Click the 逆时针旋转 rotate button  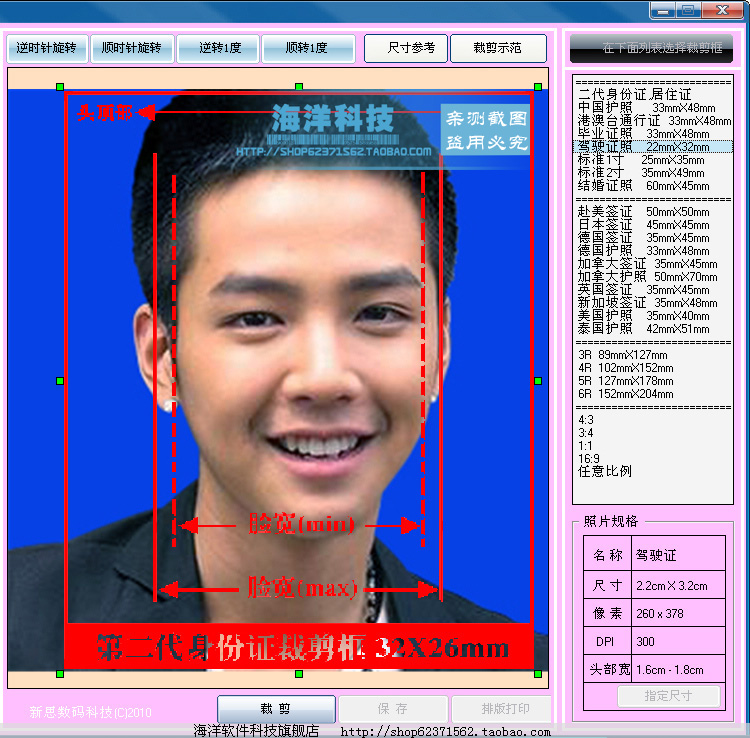(47, 48)
